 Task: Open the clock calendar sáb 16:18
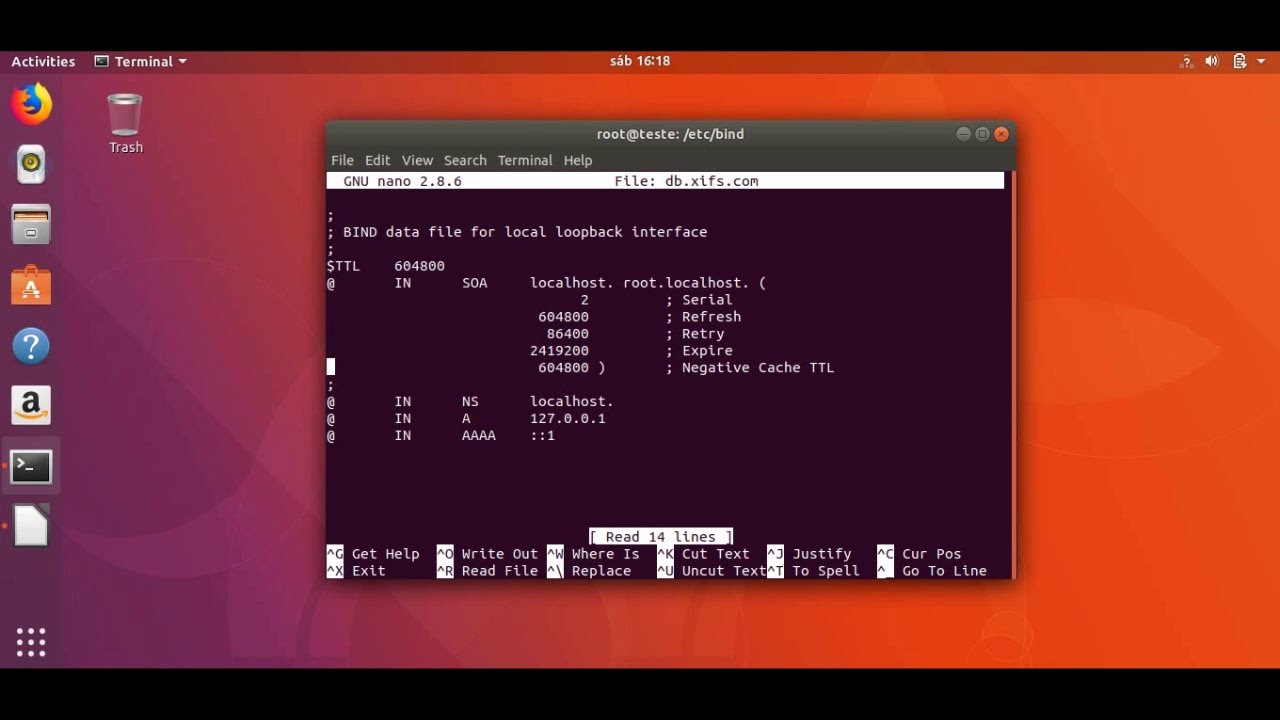(640, 61)
